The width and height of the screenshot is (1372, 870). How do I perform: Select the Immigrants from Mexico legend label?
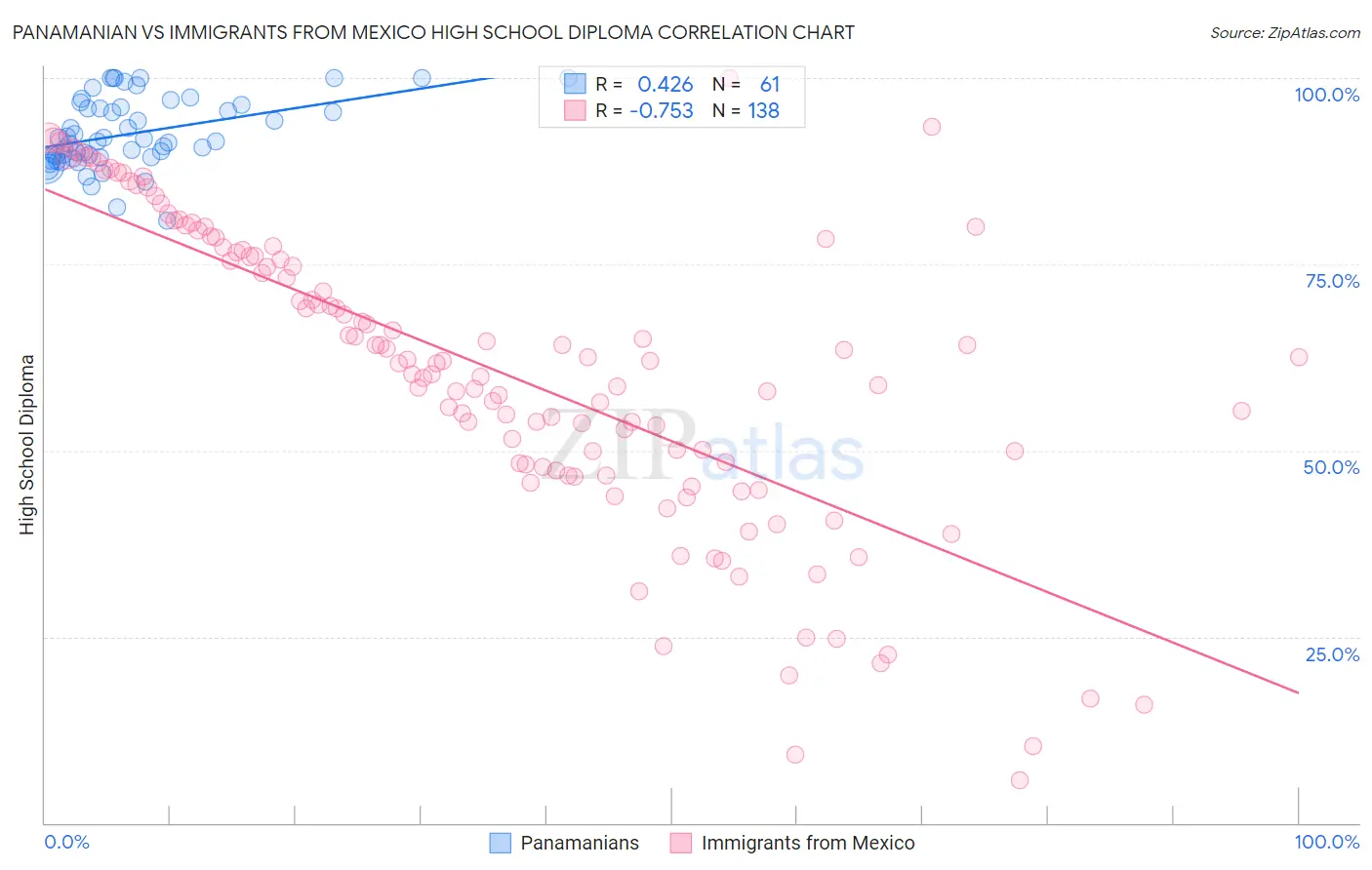[x=808, y=843]
